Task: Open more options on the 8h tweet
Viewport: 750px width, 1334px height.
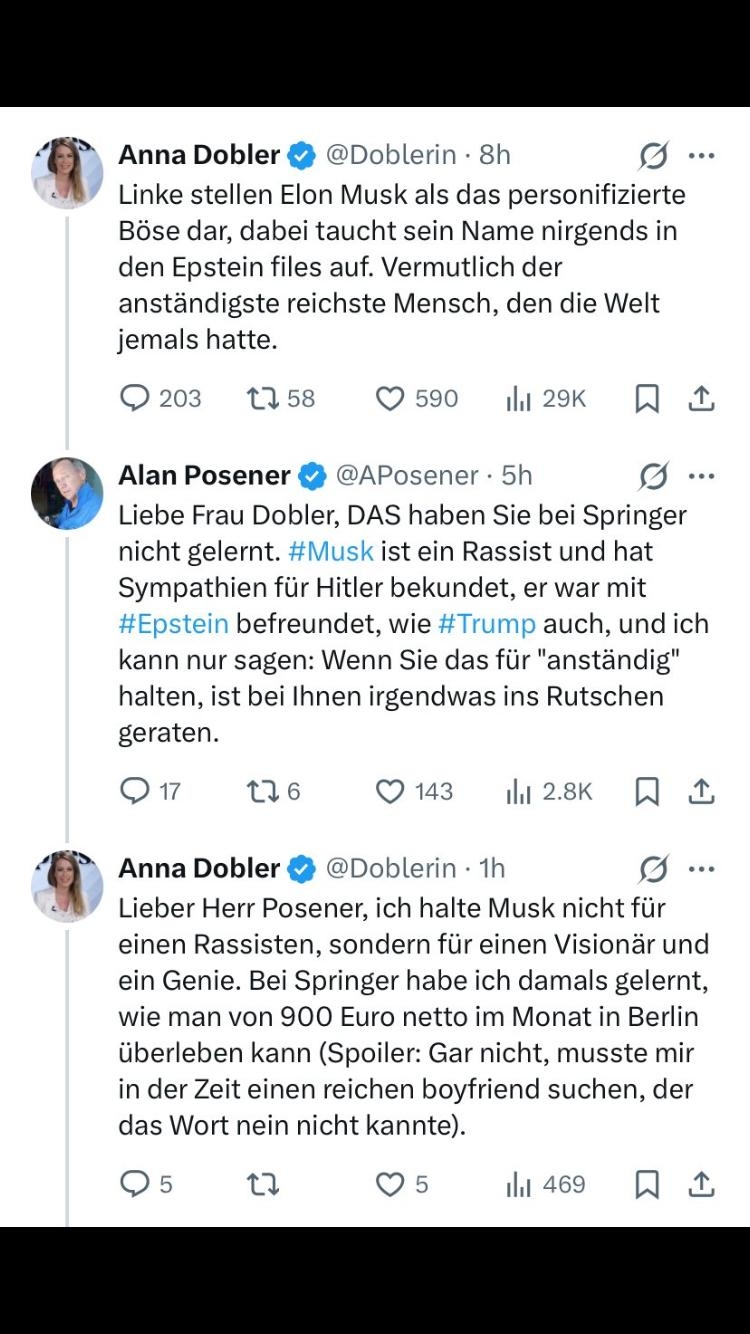Action: [x=702, y=155]
